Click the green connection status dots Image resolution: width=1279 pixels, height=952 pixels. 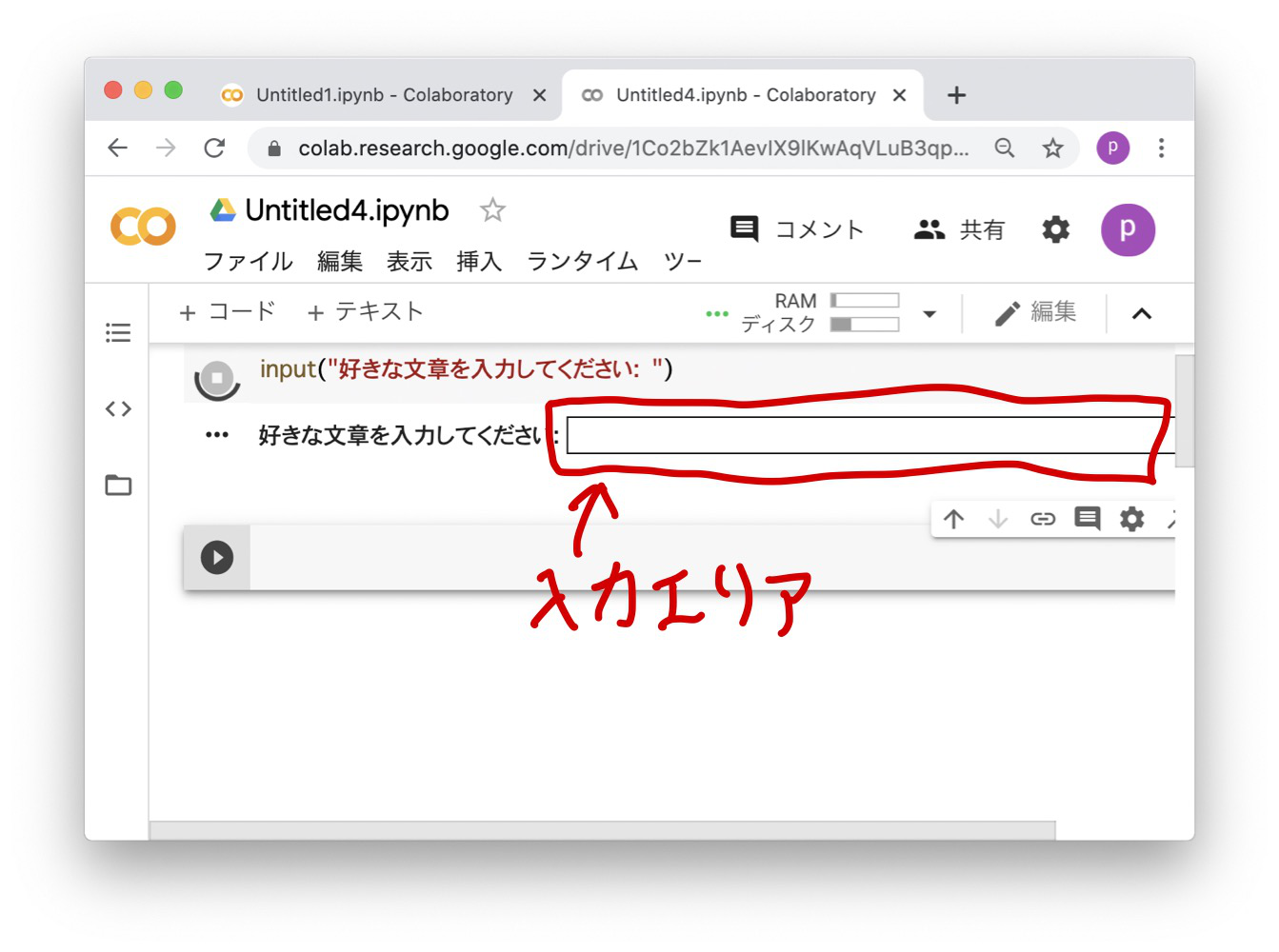[x=717, y=313]
